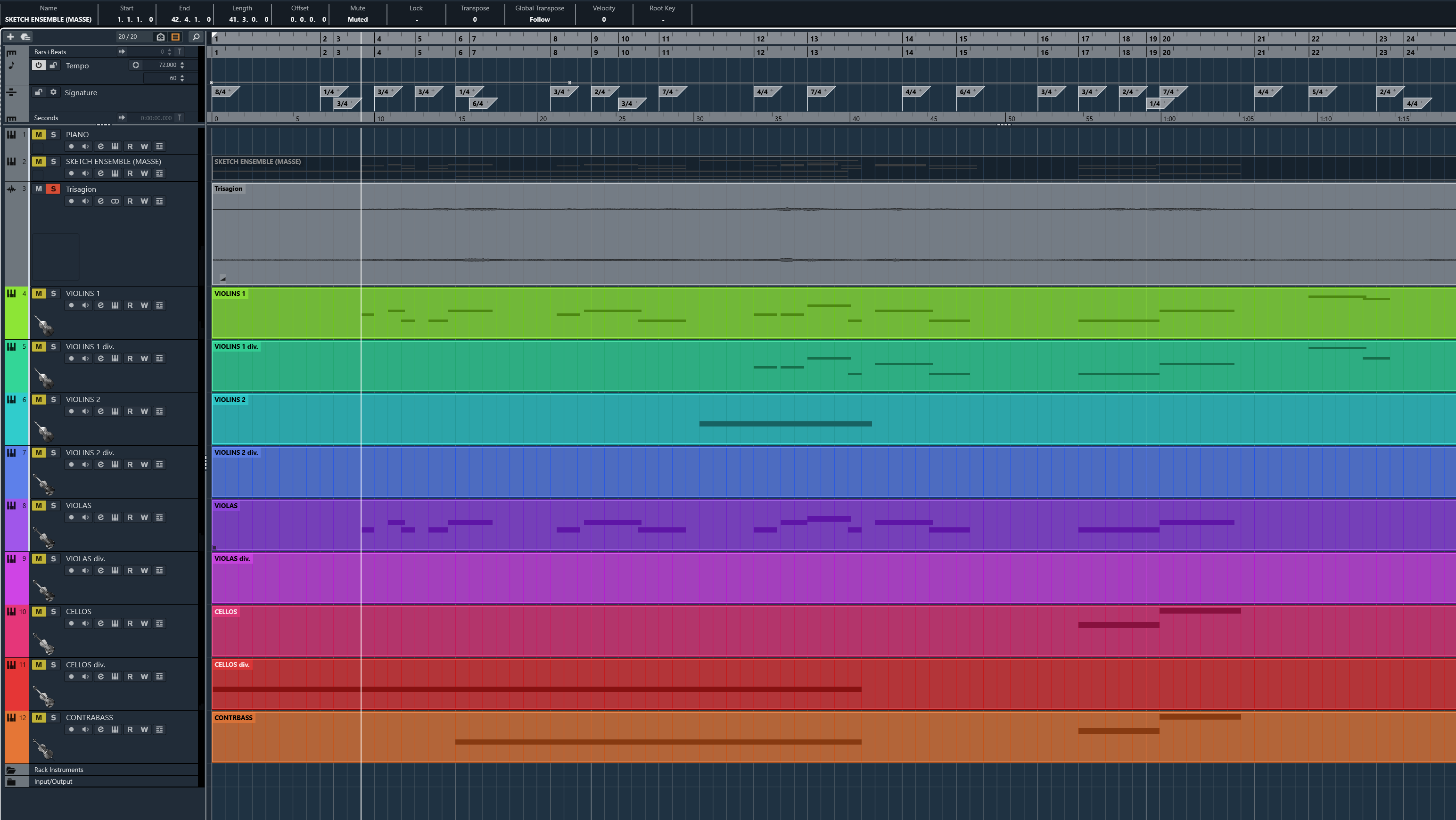Adjust the tempo 72.000 value stepper
The width and height of the screenshot is (1456, 820).
coord(182,65)
